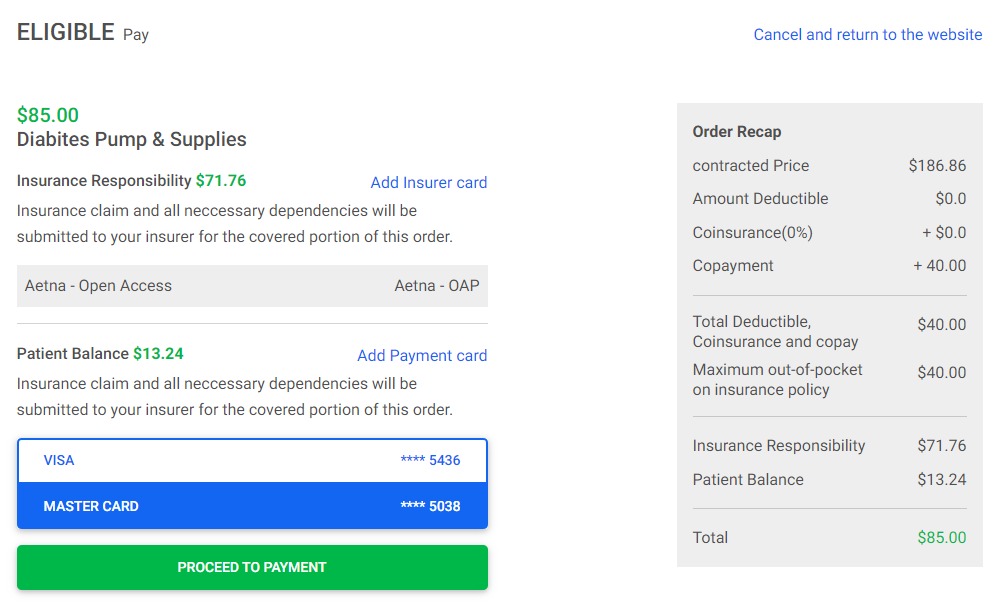This screenshot has width=1001, height=605.
Task: Click the Patient Balance $13.24 heading
Action: click(100, 354)
